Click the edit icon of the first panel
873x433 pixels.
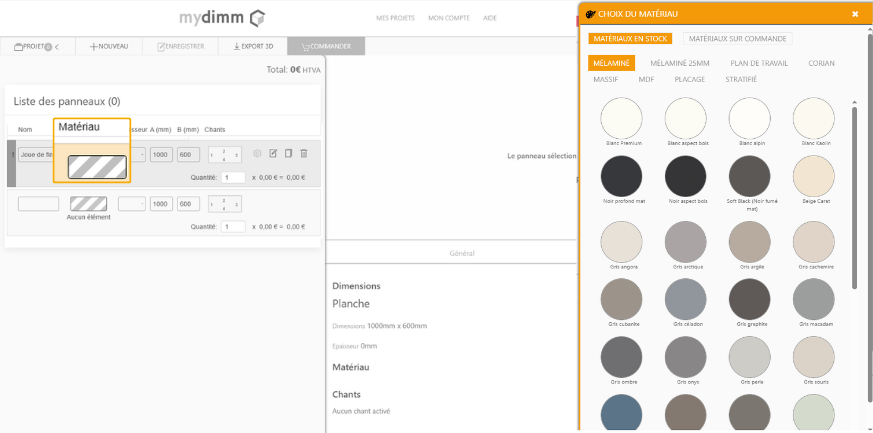[x=273, y=153]
